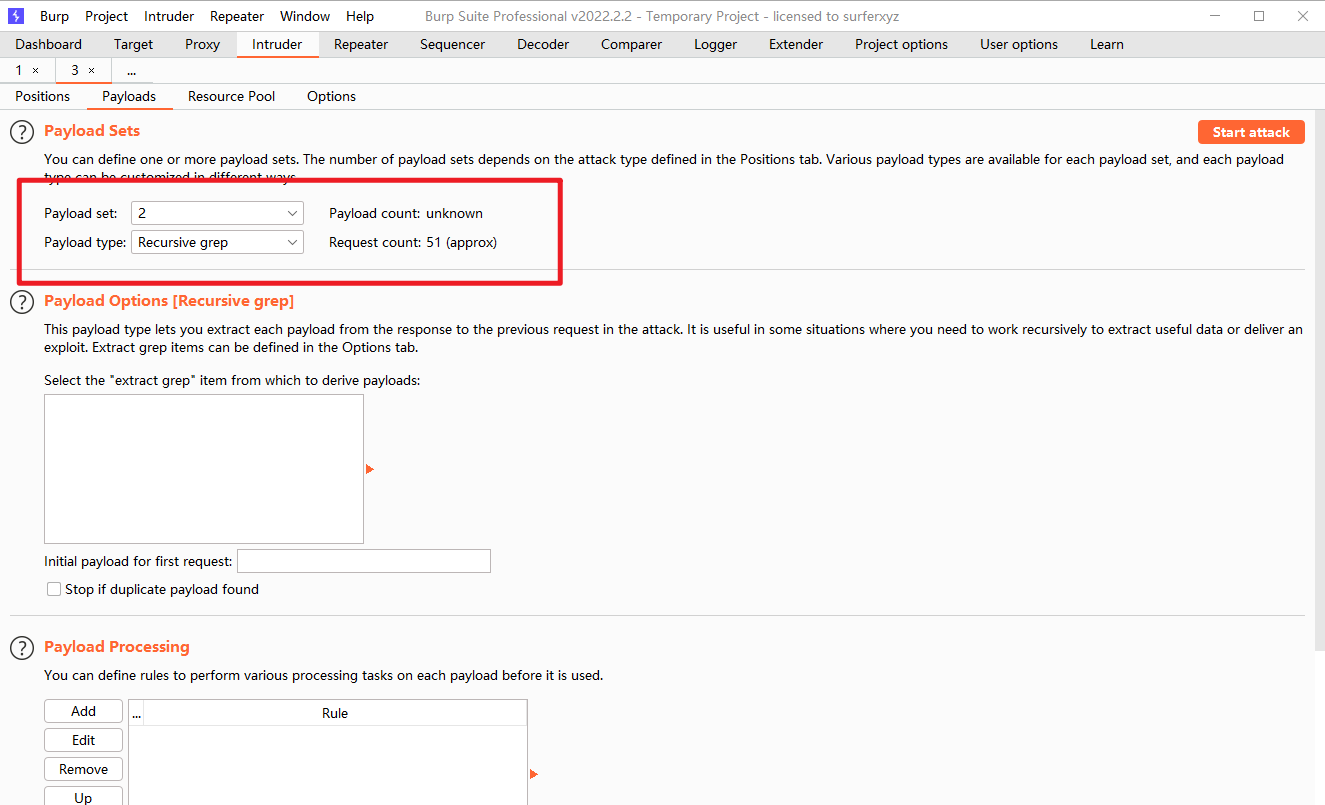
Task: Switch to the Repeater tab
Action: [x=360, y=44]
